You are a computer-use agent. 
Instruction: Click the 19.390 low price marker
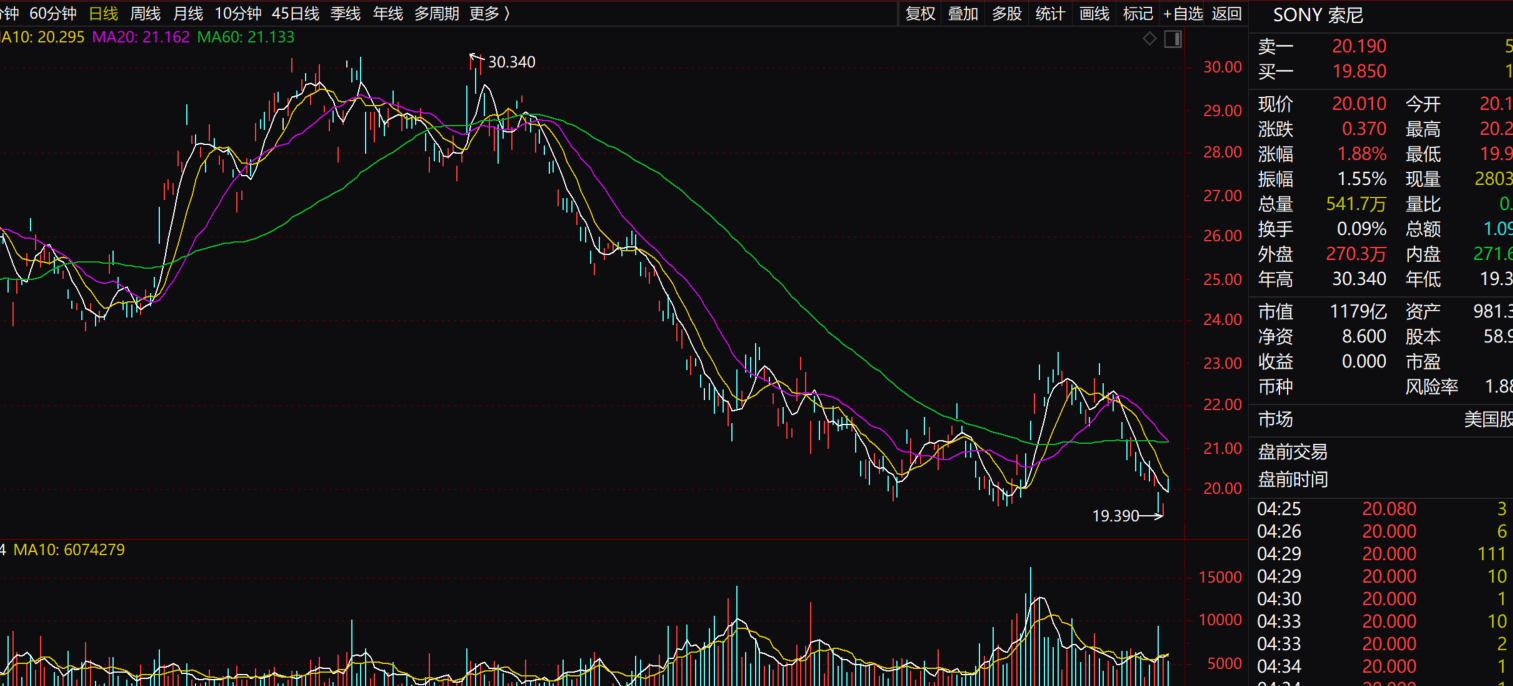[1116, 516]
